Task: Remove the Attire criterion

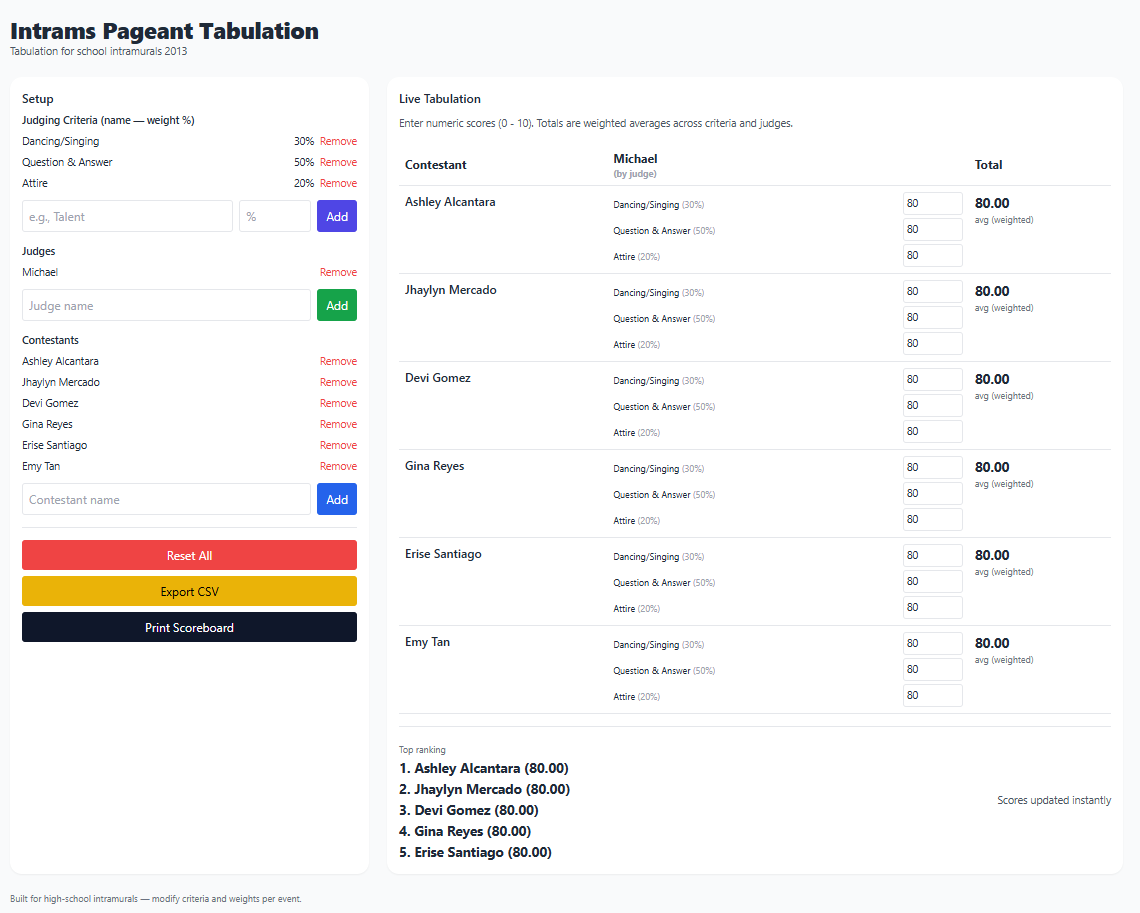Action: [338, 183]
